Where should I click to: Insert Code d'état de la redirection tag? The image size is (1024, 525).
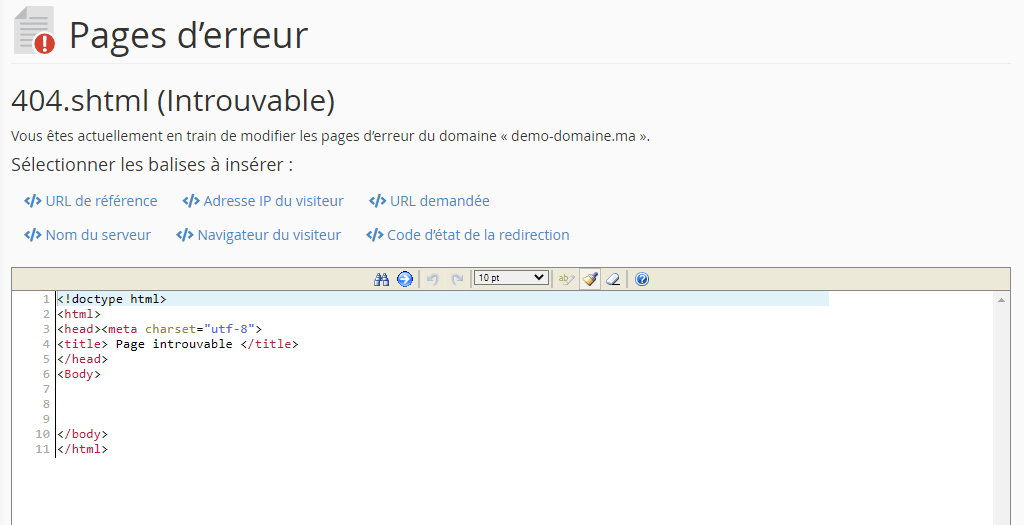(x=468, y=235)
